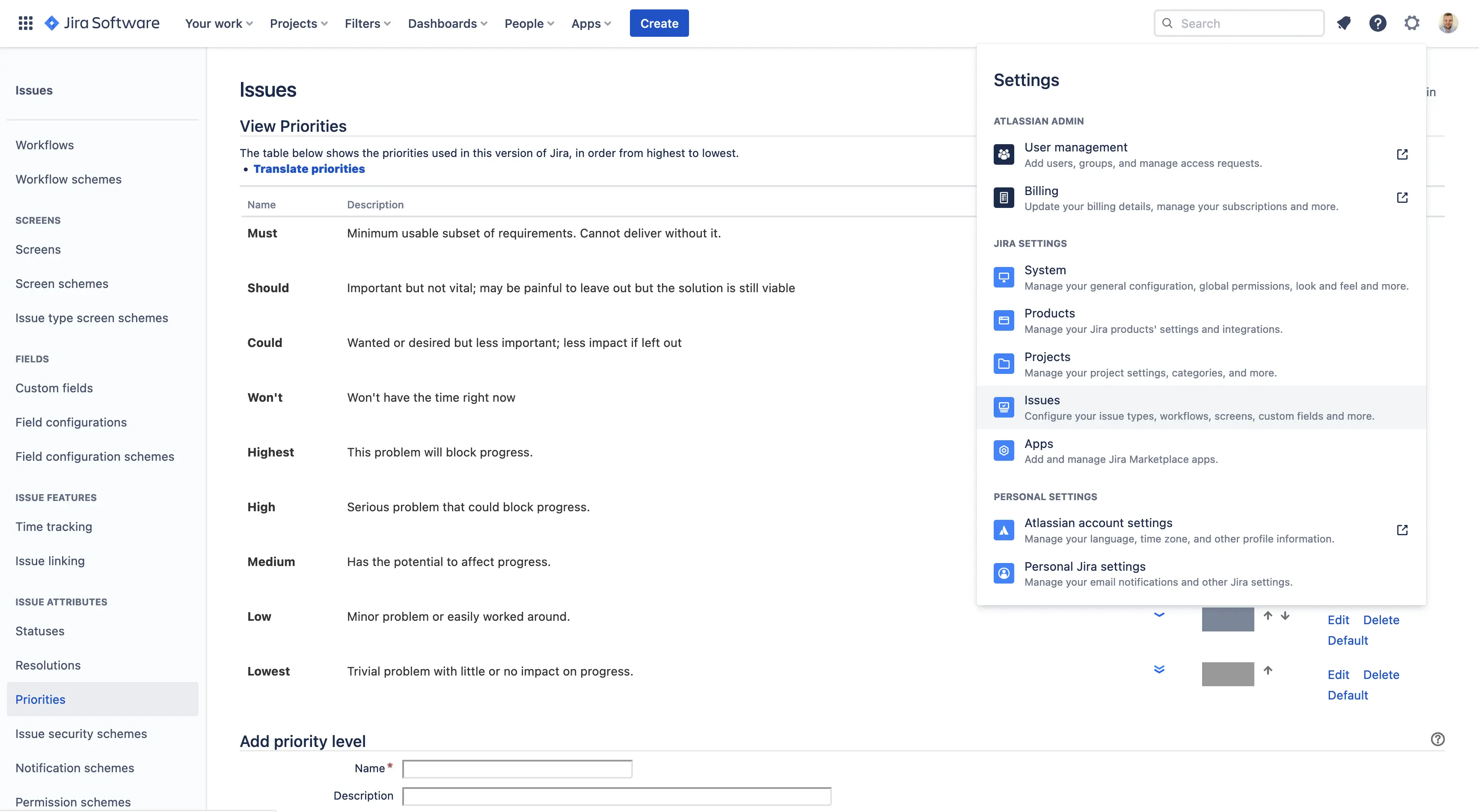Open User management external link icon

click(1402, 154)
